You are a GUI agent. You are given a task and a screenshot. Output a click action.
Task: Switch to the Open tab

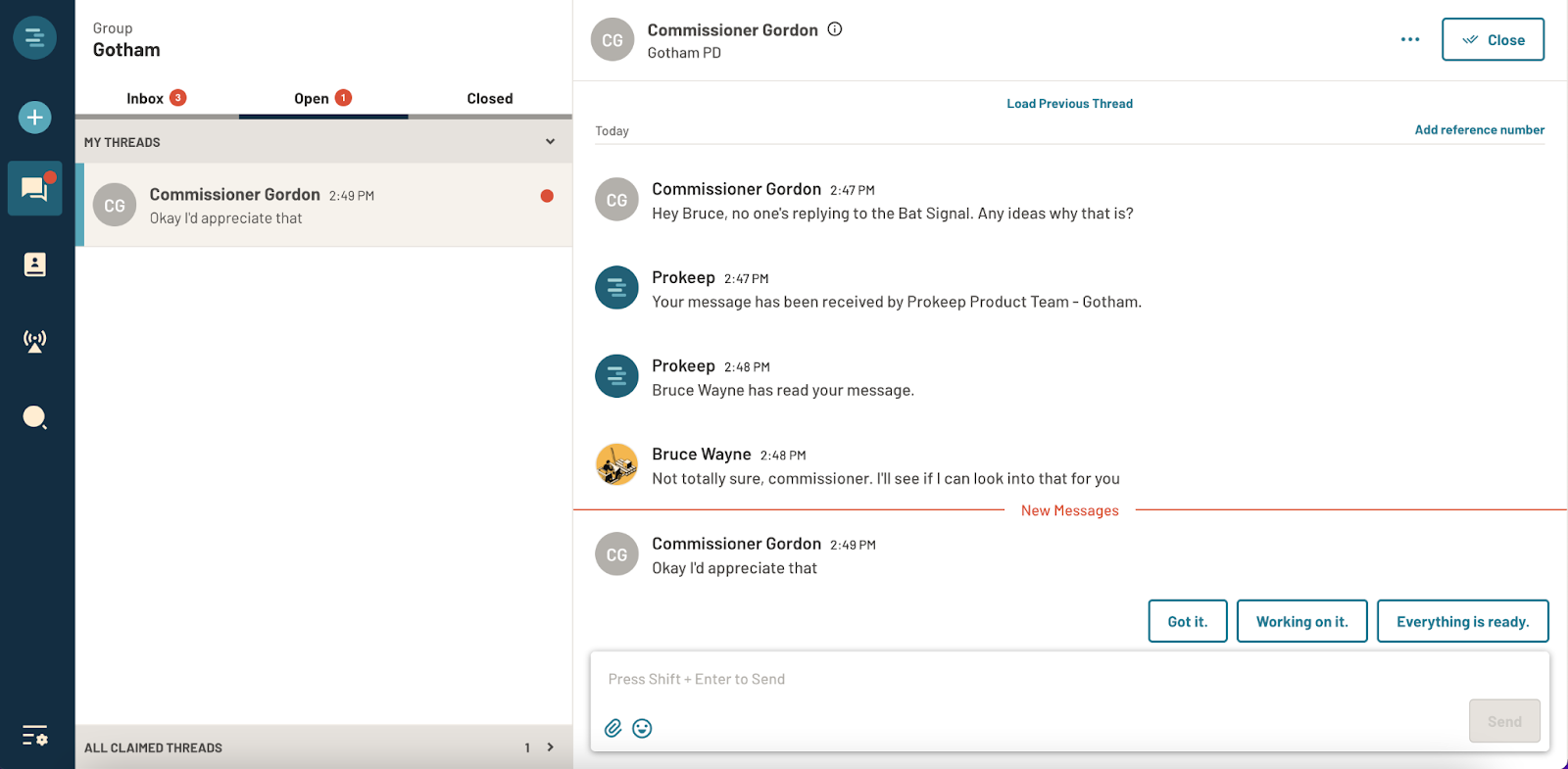coord(323,98)
